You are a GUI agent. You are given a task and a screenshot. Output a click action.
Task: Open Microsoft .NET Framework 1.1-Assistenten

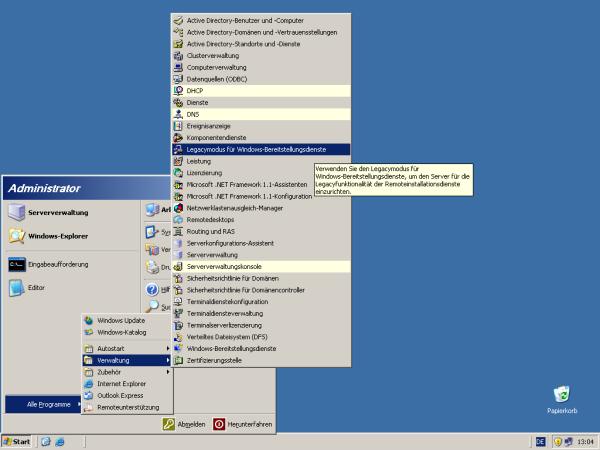(261, 184)
